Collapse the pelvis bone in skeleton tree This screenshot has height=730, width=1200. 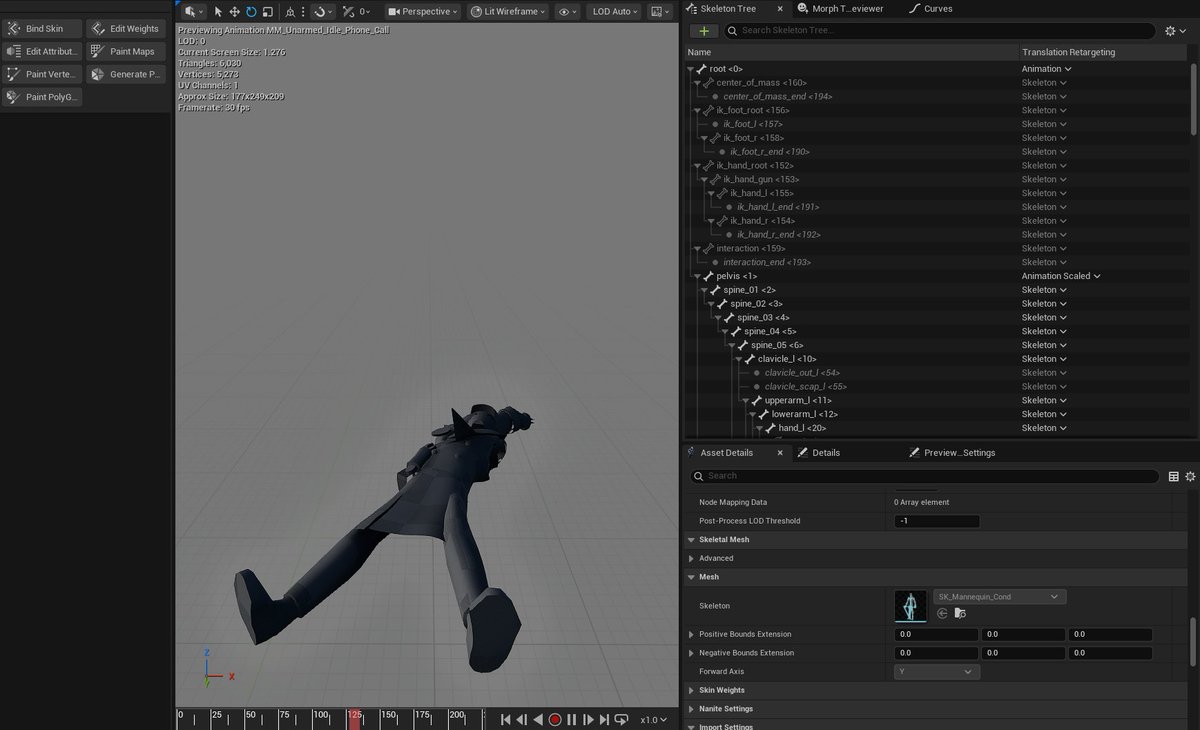click(698, 276)
